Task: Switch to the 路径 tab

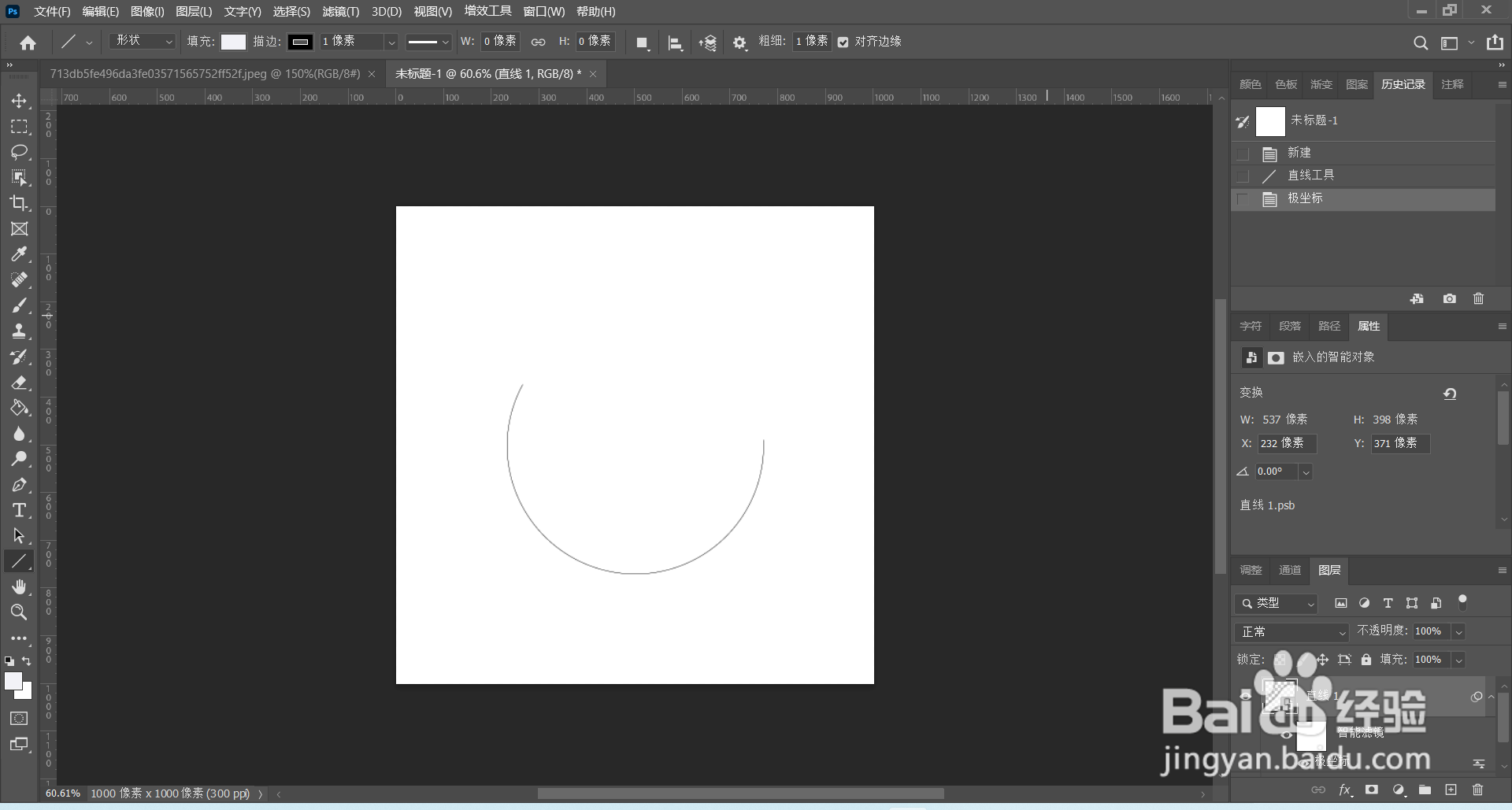Action: click(1329, 327)
